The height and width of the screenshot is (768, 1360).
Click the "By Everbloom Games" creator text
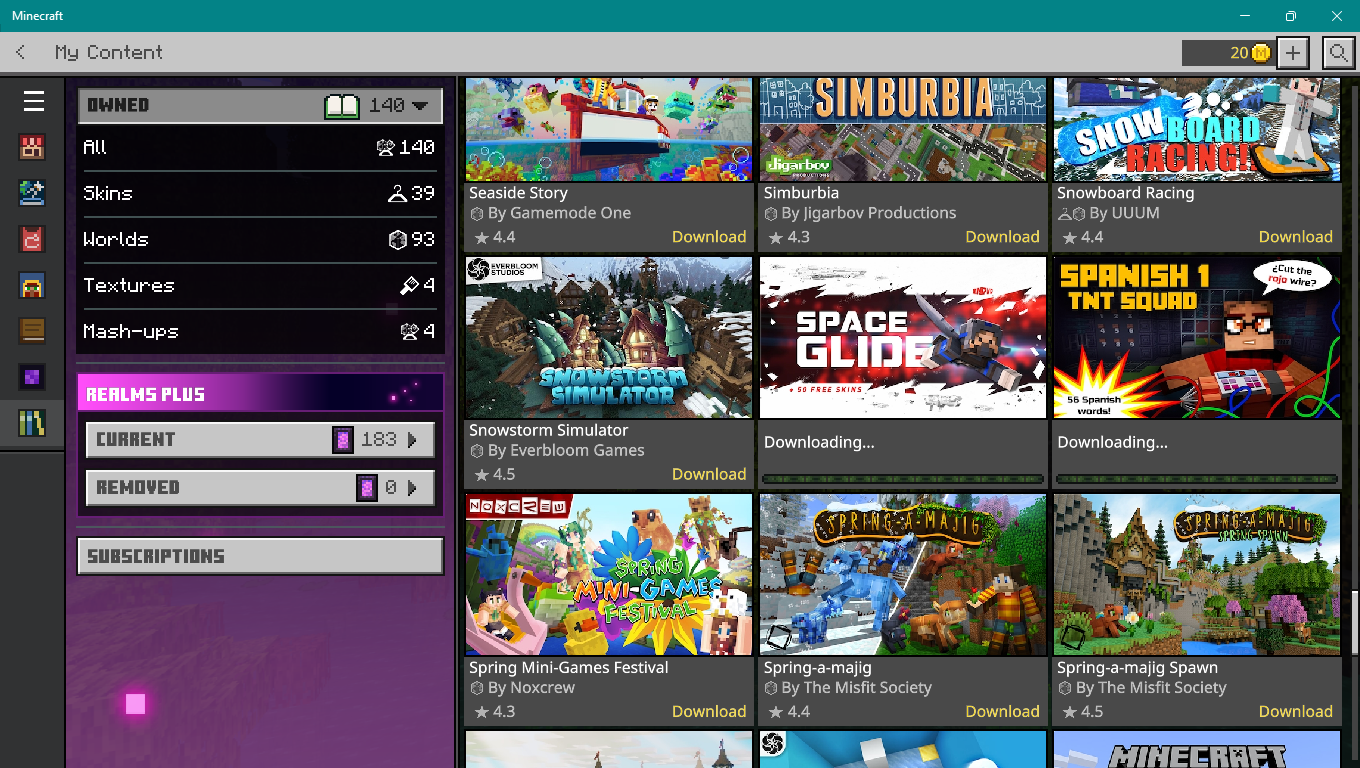[x=566, y=451]
